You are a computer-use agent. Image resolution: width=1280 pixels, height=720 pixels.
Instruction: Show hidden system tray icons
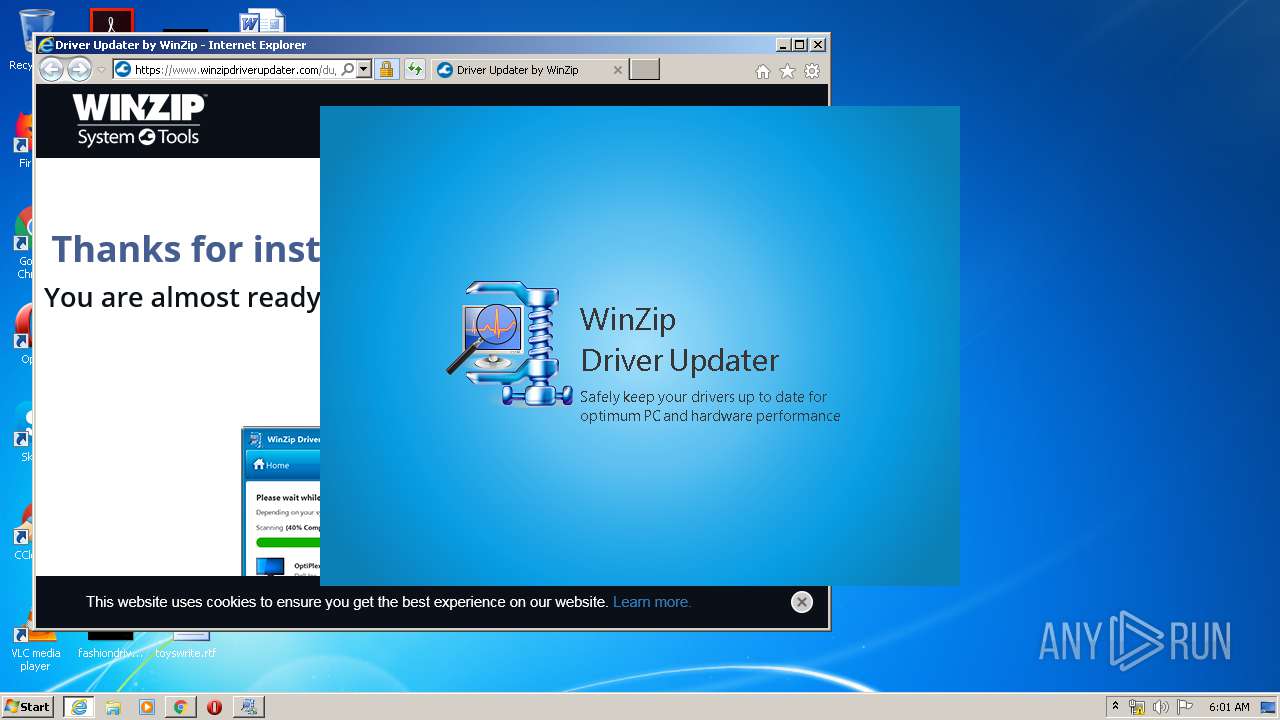(1116, 707)
